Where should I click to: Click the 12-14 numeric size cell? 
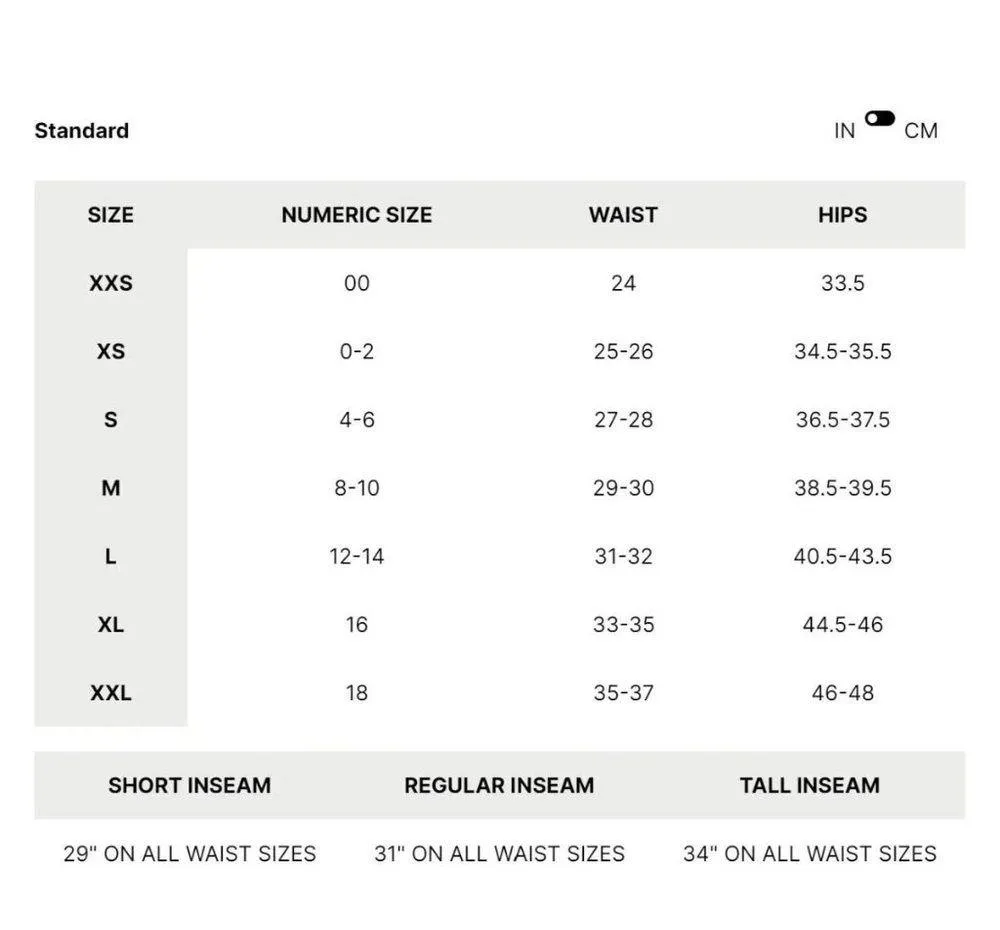tap(356, 556)
